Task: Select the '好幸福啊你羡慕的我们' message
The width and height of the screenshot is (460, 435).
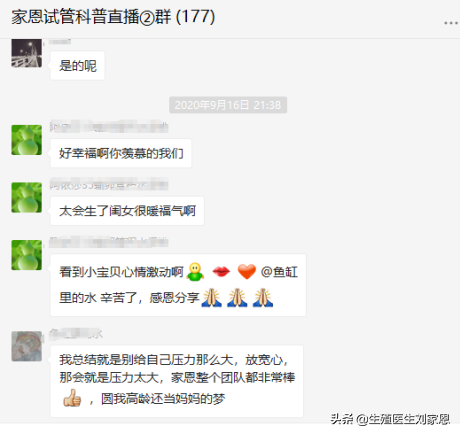Action: pyautogui.click(x=121, y=153)
